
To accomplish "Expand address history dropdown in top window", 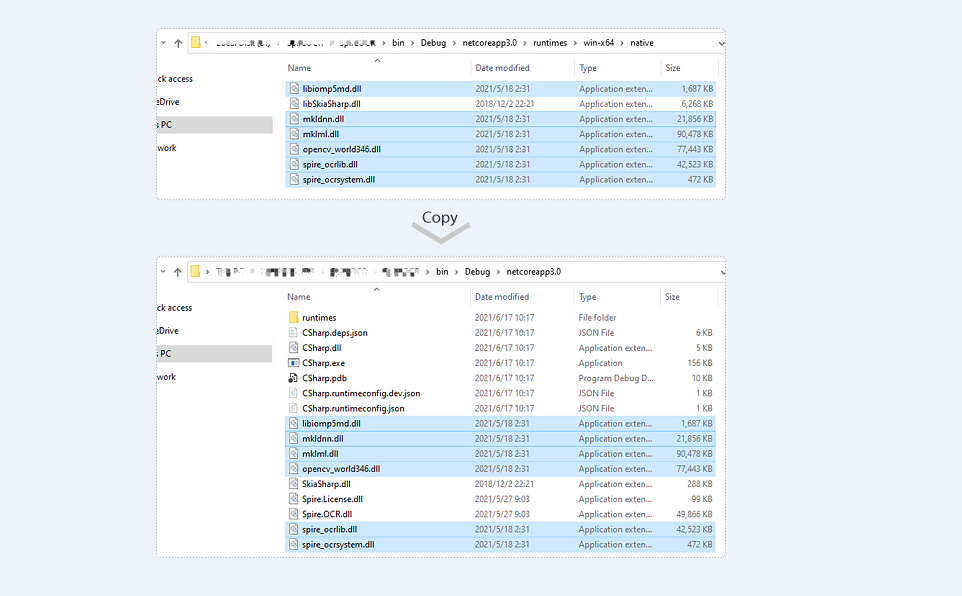I will [721, 44].
